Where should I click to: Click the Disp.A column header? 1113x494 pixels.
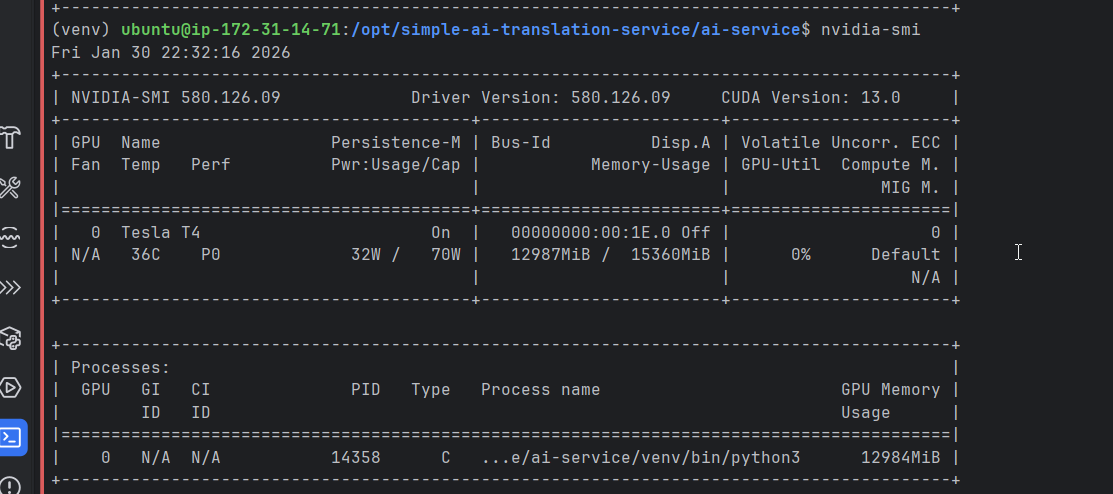pyautogui.click(x=681, y=143)
